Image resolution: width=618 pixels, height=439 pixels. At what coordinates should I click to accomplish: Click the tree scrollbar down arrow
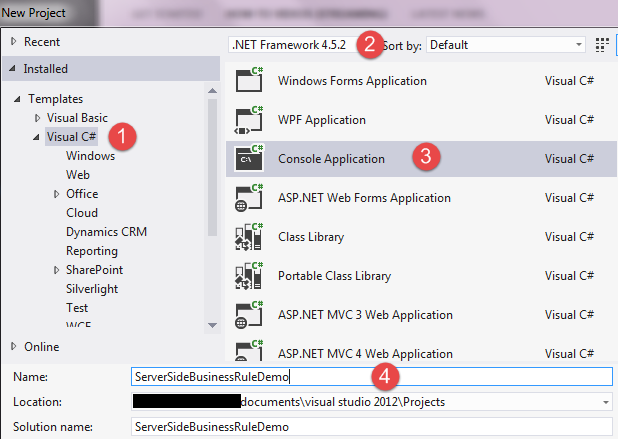(x=212, y=326)
